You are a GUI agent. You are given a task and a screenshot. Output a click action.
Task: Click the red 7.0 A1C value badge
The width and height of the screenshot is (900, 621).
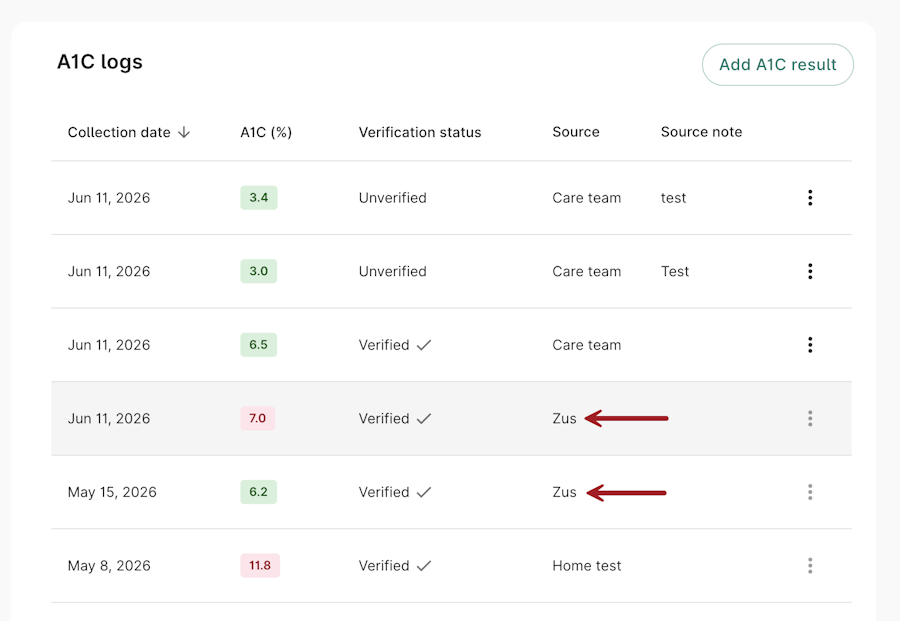[257, 418]
